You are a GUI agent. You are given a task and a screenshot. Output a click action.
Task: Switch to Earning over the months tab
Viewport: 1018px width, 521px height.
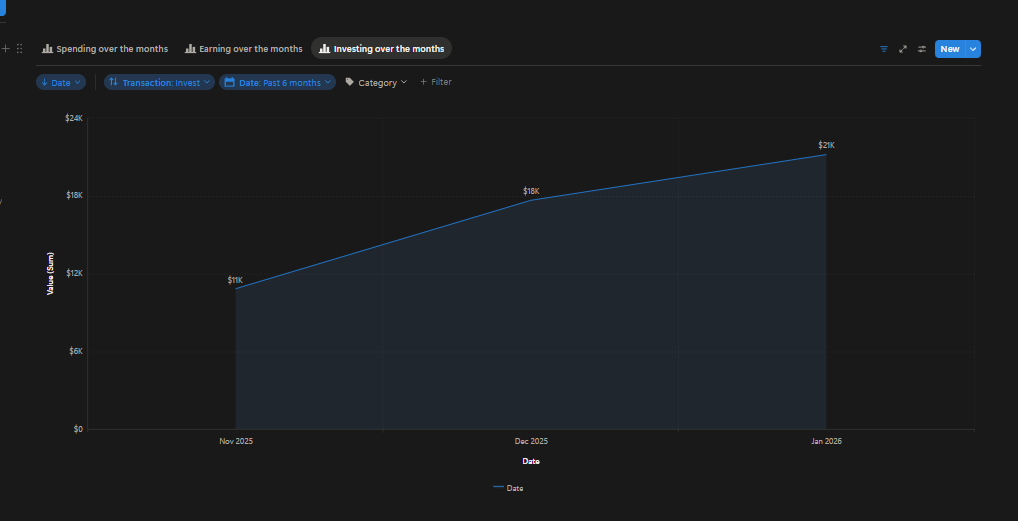coord(244,49)
